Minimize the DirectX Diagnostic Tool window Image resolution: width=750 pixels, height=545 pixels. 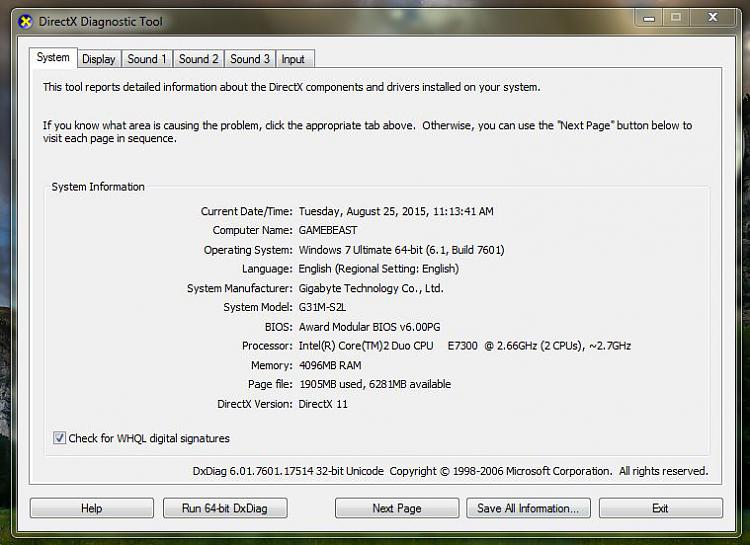649,18
